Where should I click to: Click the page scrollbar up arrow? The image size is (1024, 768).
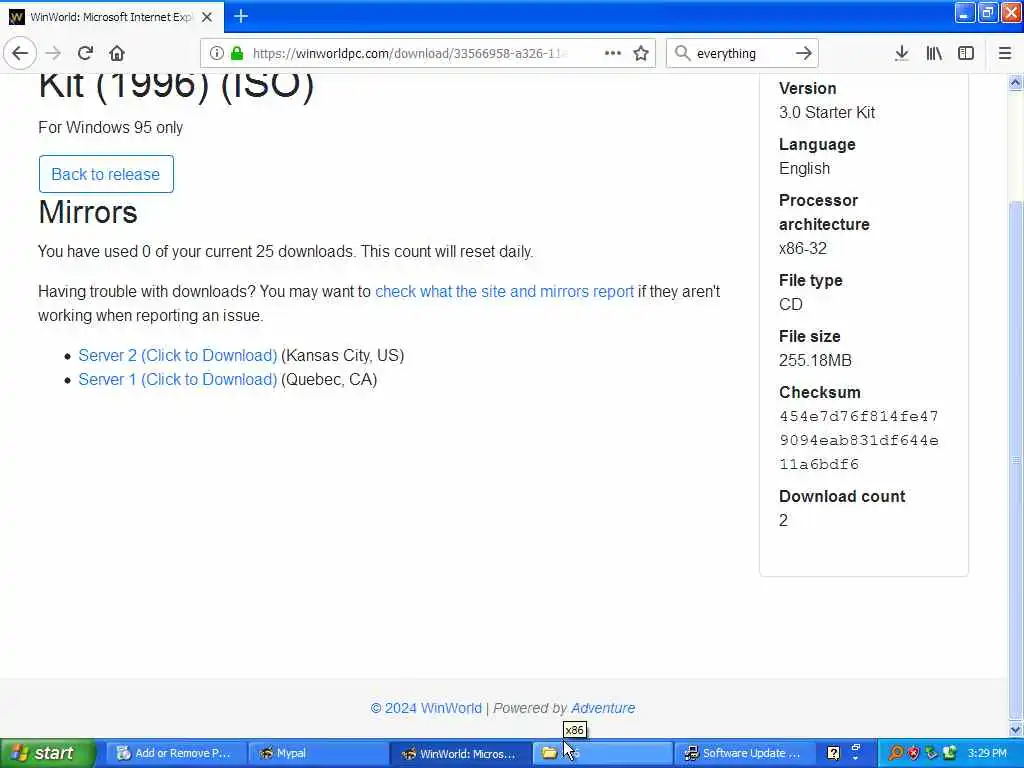(1016, 82)
